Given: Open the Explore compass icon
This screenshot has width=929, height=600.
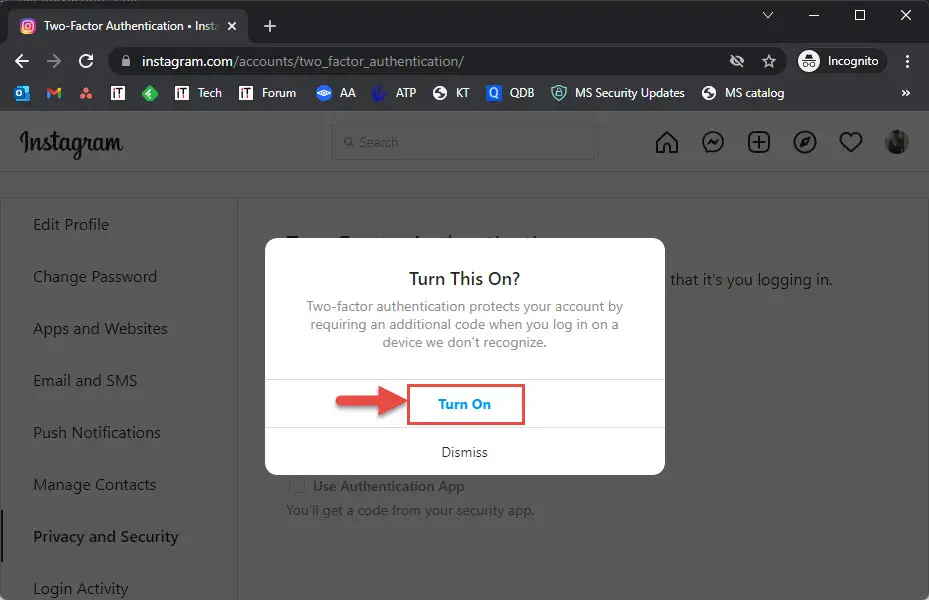Looking at the screenshot, I should click(805, 142).
